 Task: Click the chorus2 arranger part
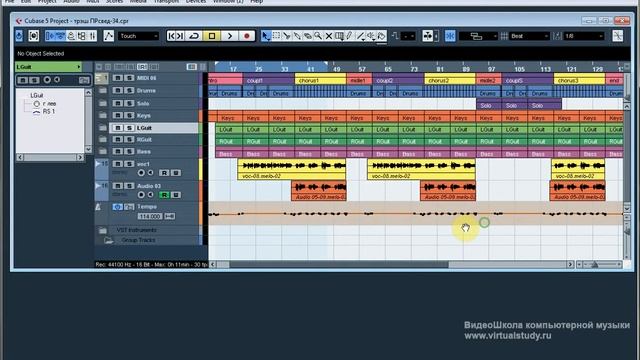pos(450,80)
